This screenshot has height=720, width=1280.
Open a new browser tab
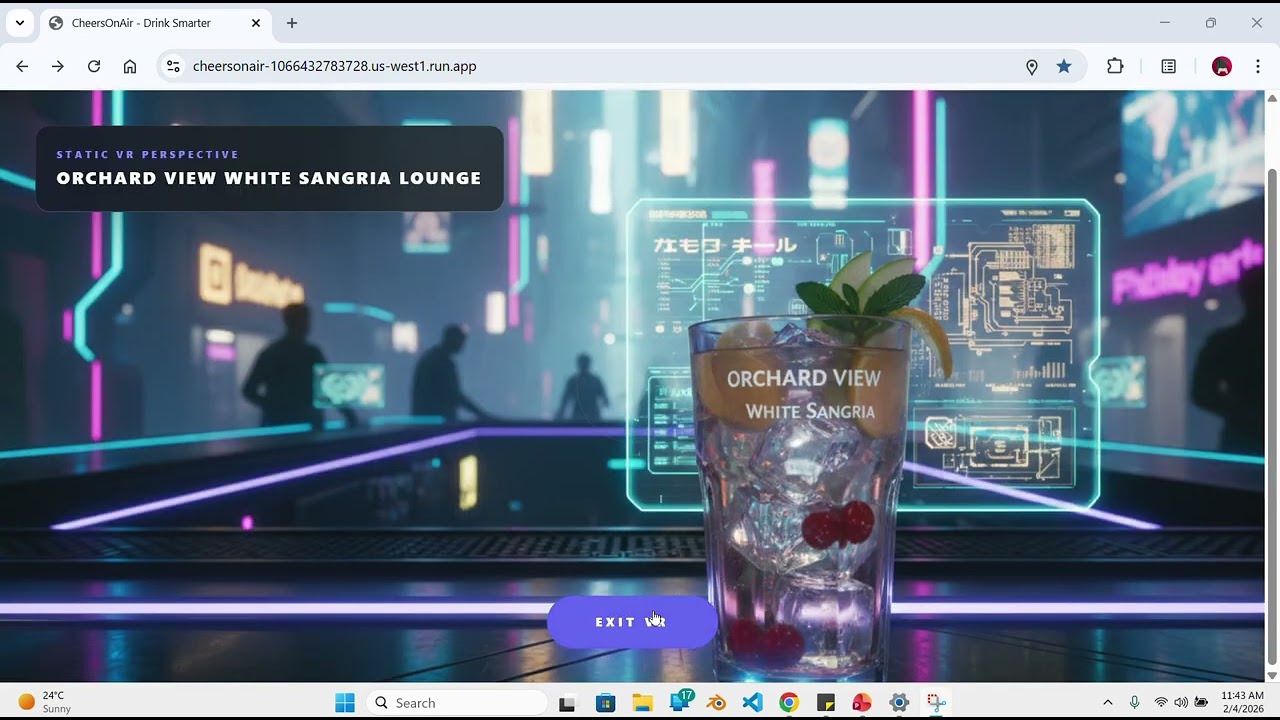point(292,23)
